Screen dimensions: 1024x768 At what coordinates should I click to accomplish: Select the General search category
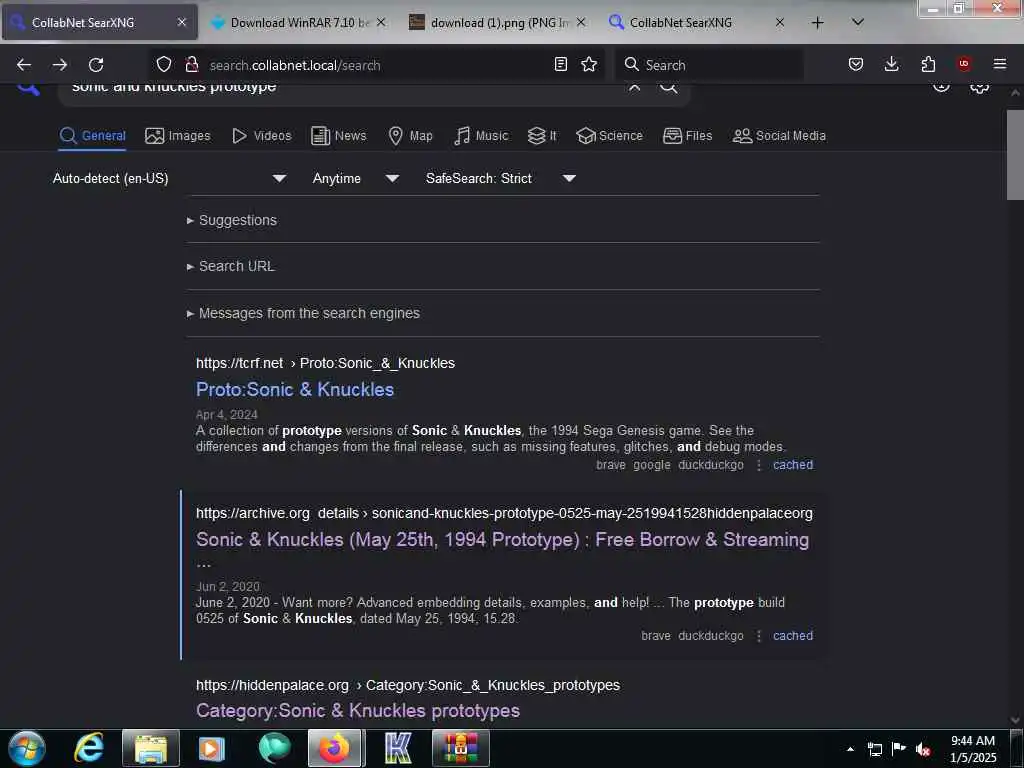[x=92, y=136]
